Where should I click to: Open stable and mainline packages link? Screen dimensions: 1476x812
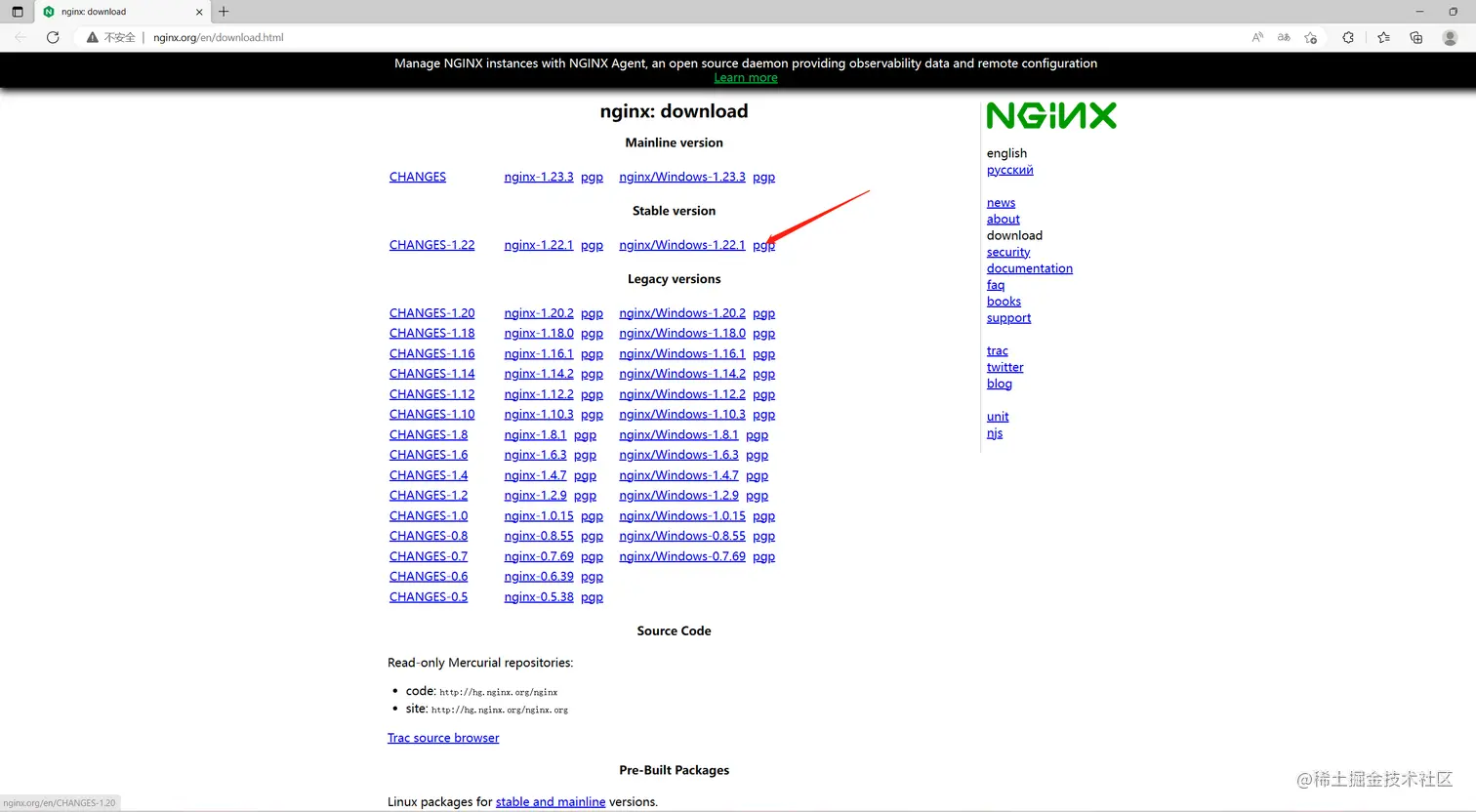click(551, 801)
